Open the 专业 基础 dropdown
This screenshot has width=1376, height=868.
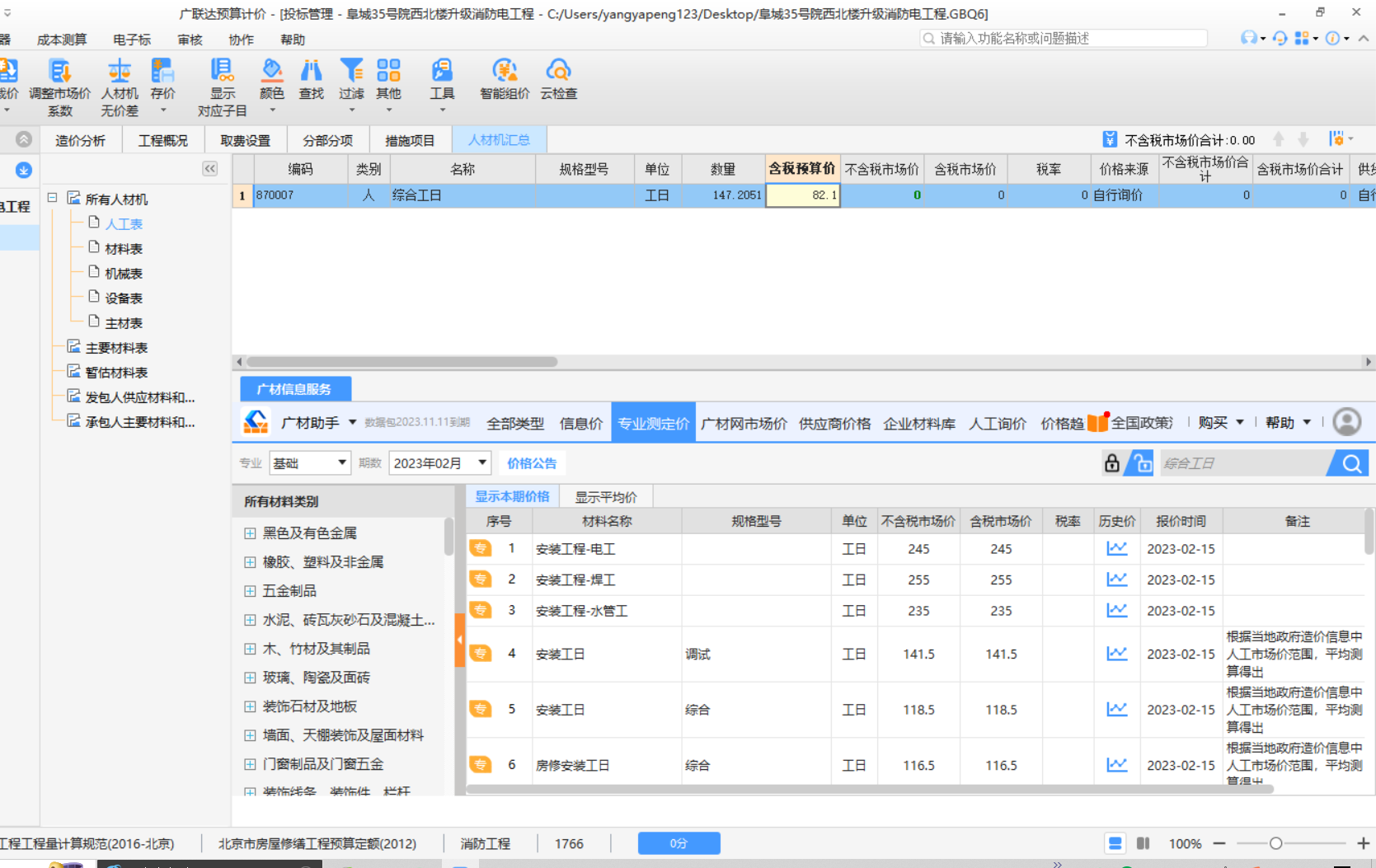pos(310,463)
